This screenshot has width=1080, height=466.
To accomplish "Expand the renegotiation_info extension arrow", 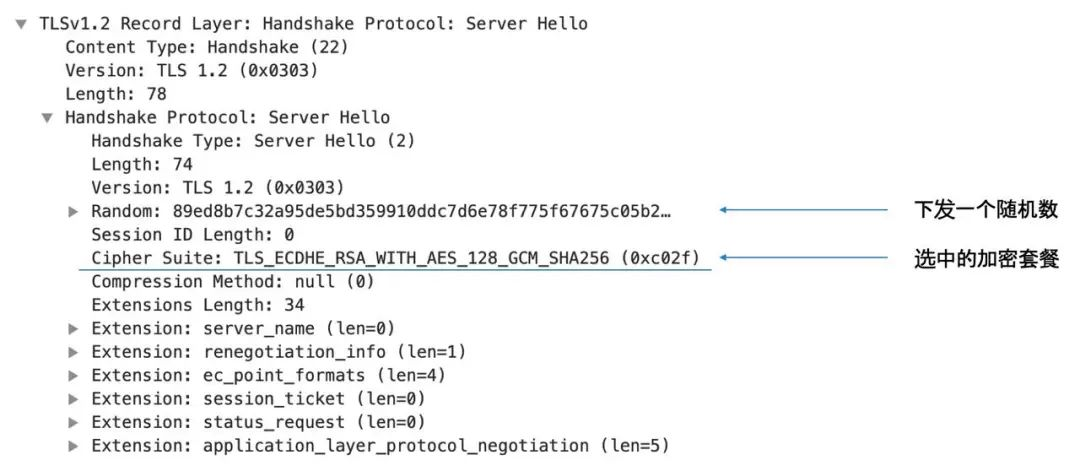I will tap(73, 352).
